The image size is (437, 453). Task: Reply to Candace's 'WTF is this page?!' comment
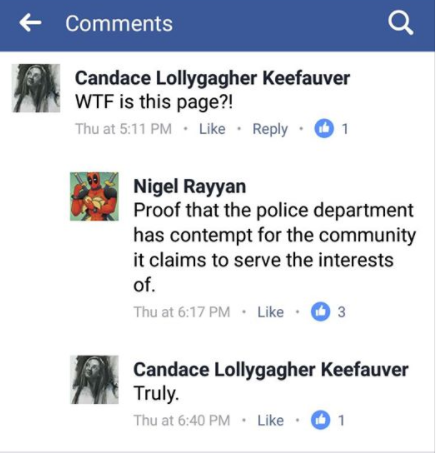pos(270,129)
